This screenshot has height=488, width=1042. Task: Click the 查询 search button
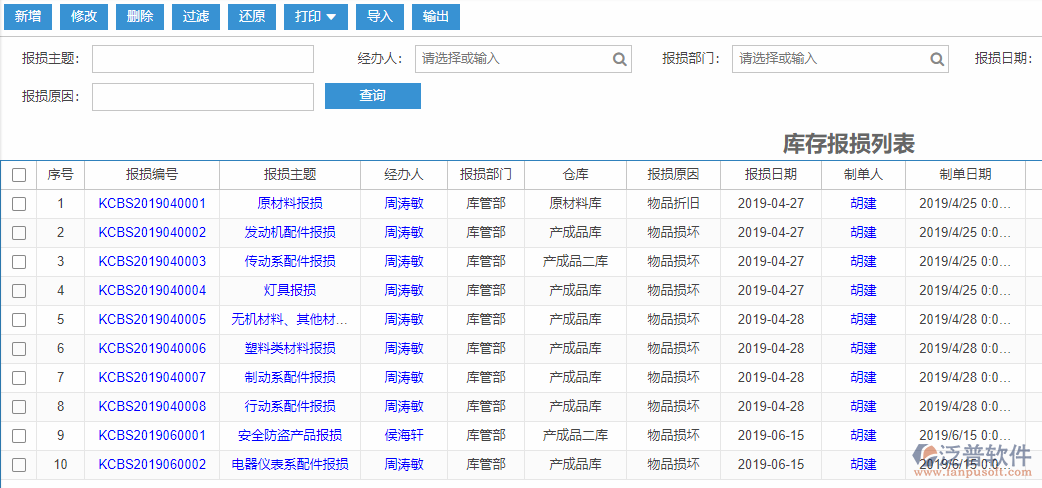point(373,96)
